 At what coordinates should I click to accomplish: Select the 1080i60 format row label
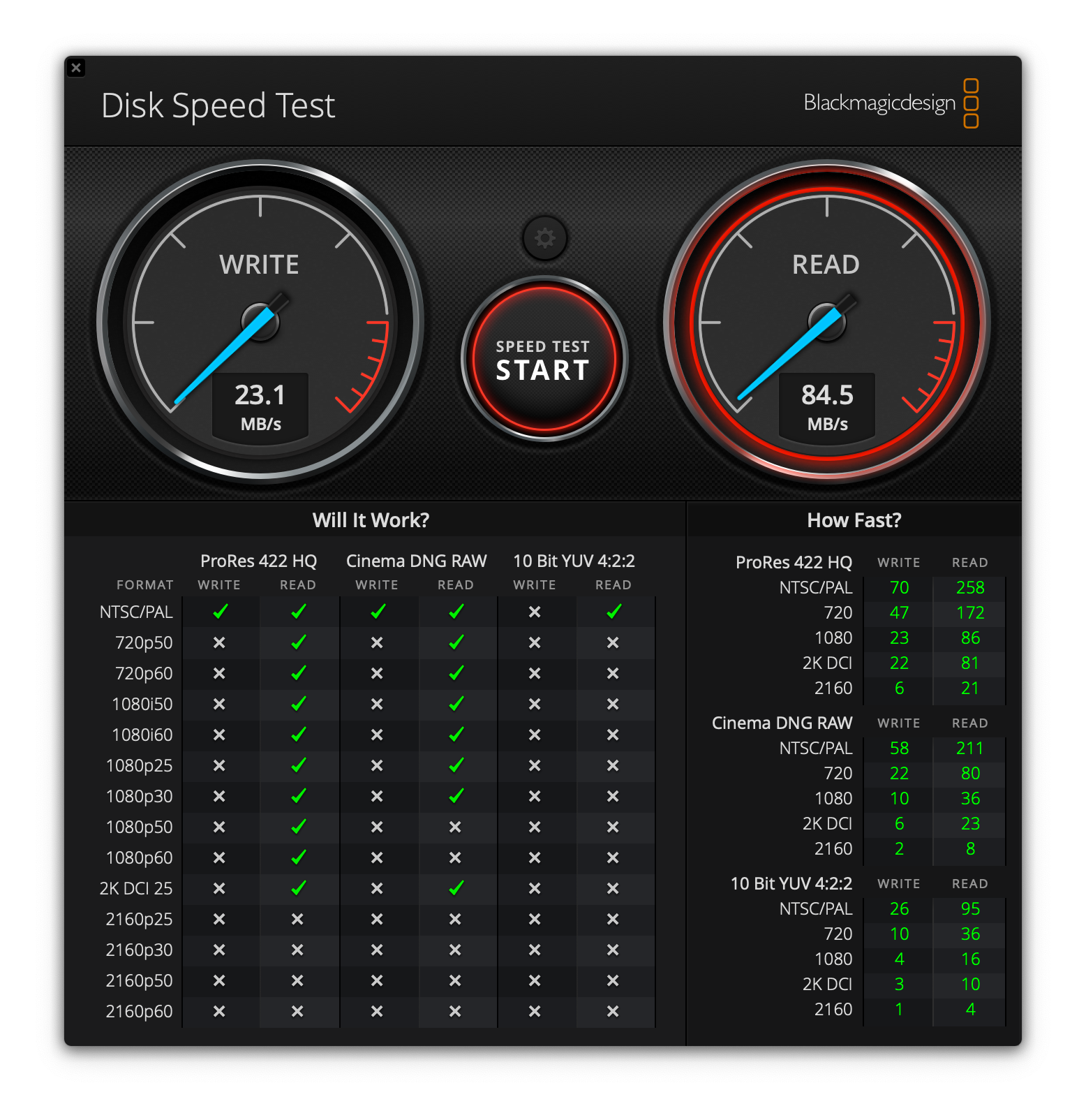[x=142, y=735]
